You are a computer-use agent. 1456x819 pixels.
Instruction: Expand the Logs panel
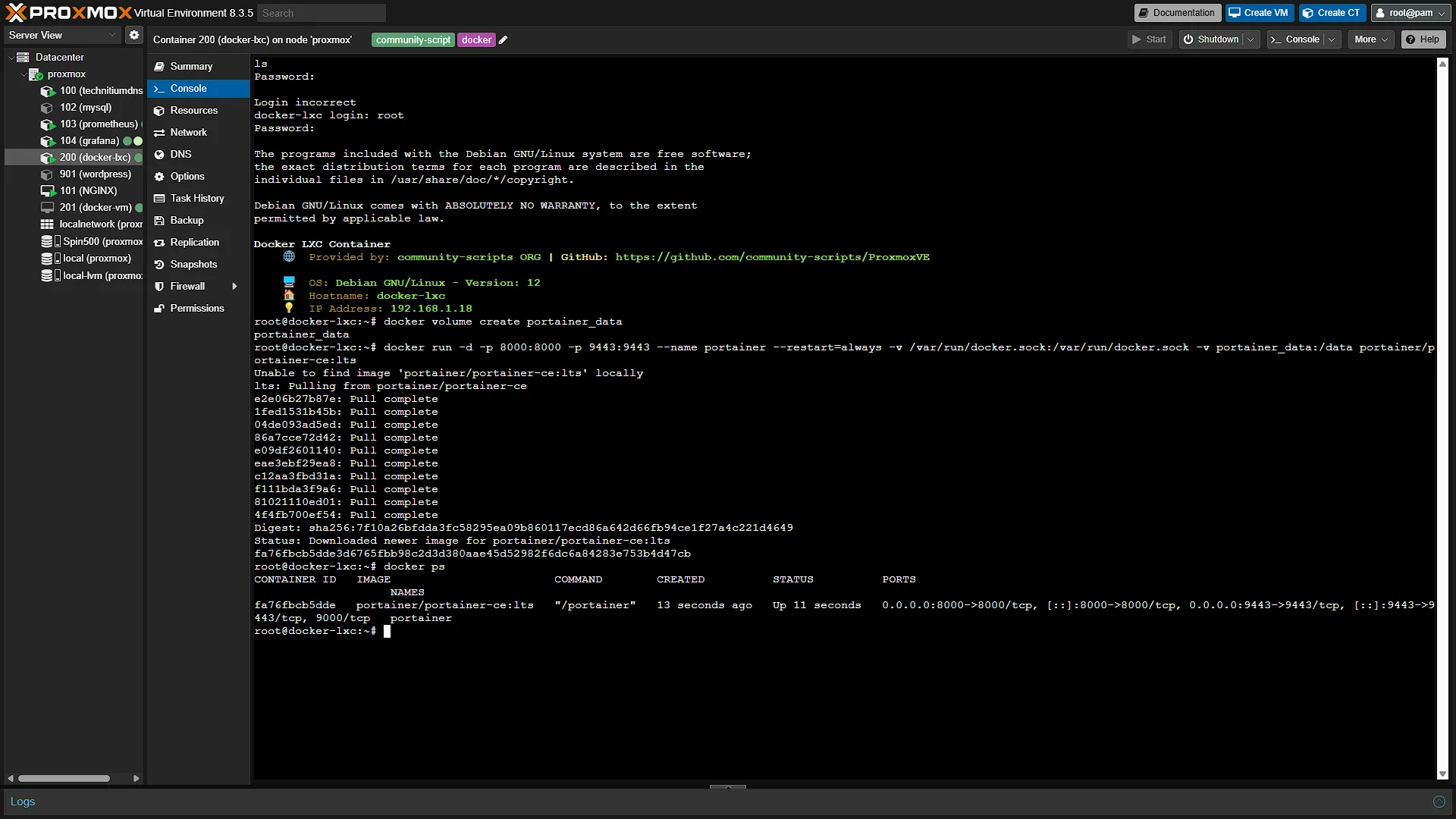coord(1439,802)
